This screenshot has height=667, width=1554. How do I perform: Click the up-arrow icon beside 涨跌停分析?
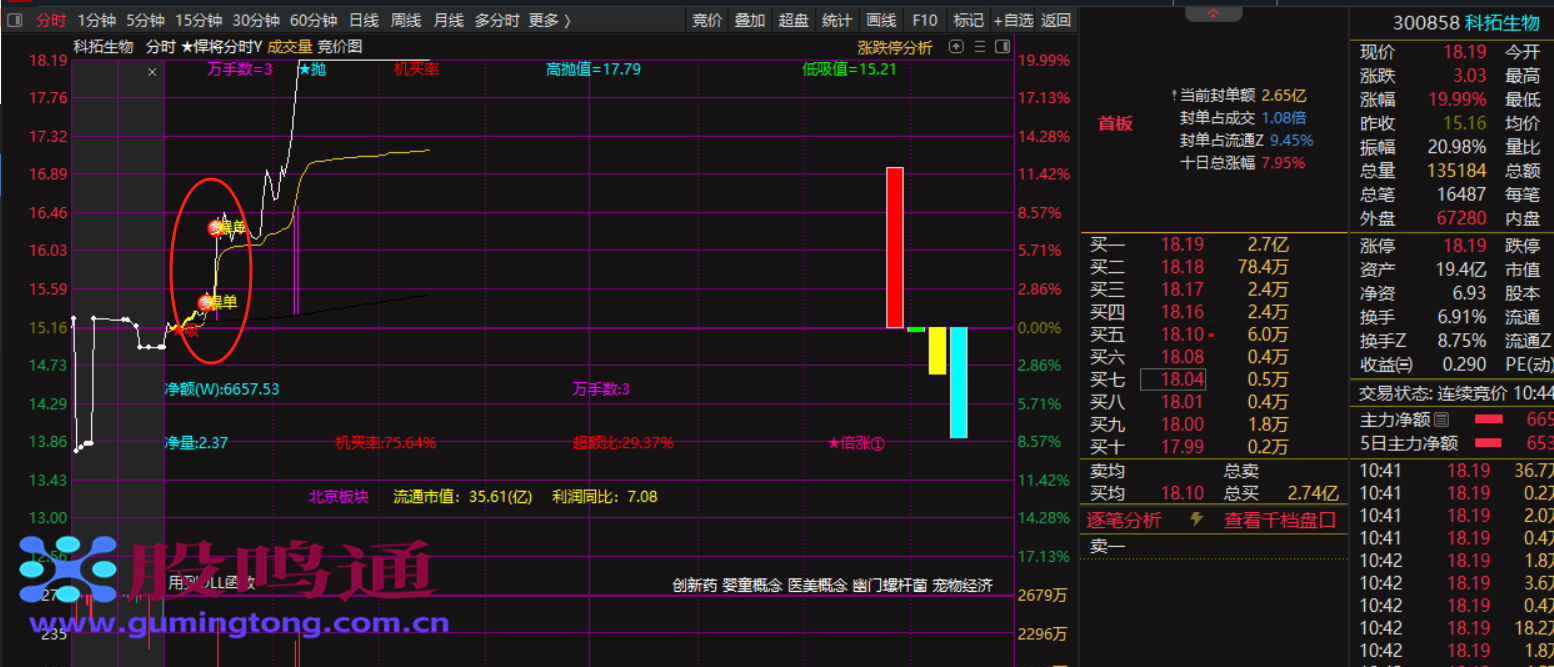pyautogui.click(x=956, y=47)
